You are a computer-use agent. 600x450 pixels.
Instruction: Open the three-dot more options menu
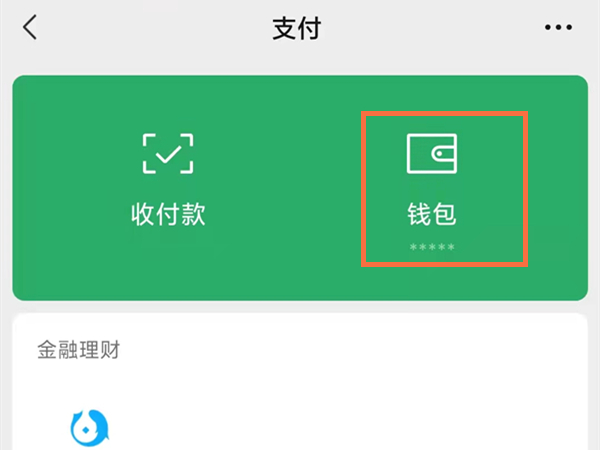pyautogui.click(x=558, y=27)
